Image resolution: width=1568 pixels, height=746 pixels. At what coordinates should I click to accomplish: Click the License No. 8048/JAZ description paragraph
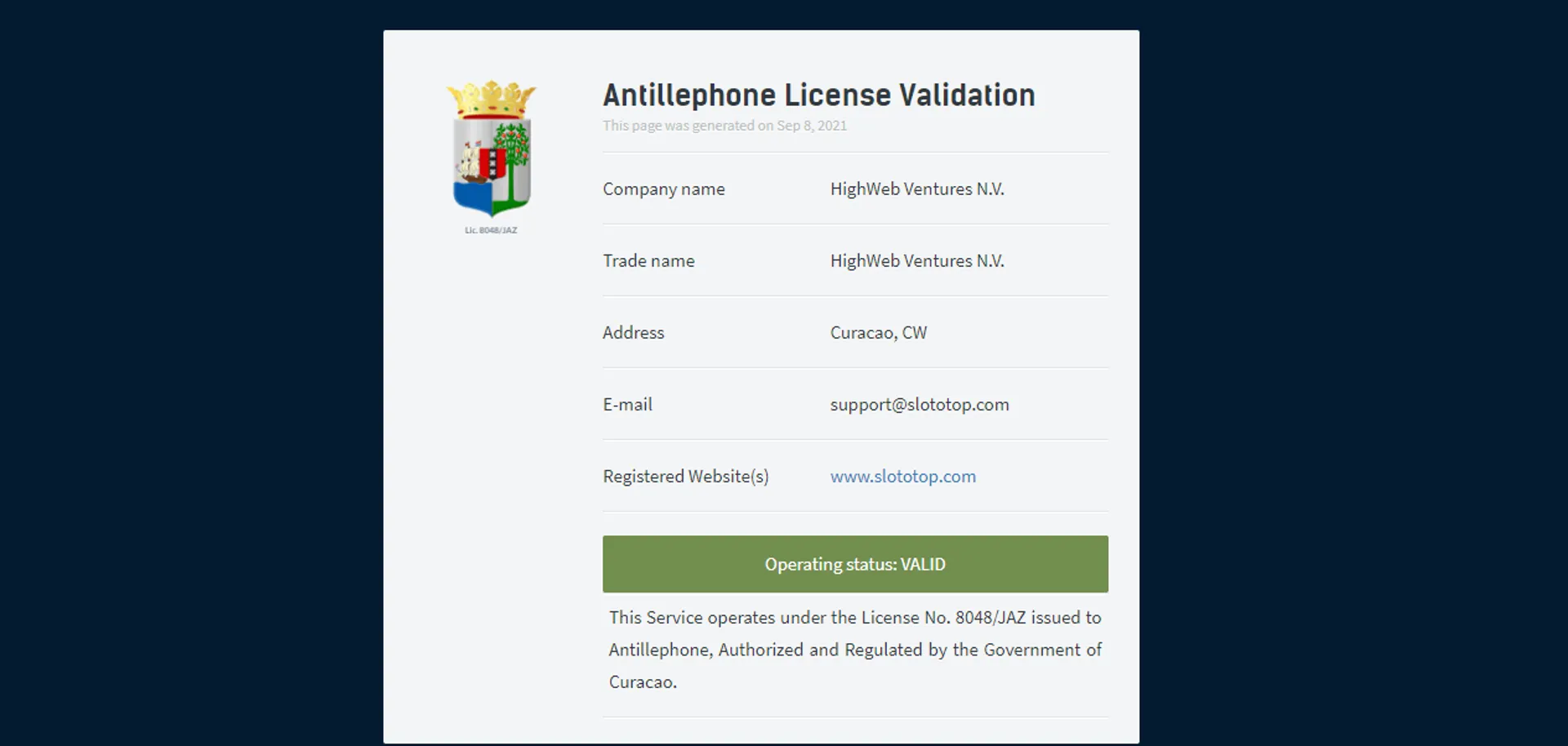point(855,650)
